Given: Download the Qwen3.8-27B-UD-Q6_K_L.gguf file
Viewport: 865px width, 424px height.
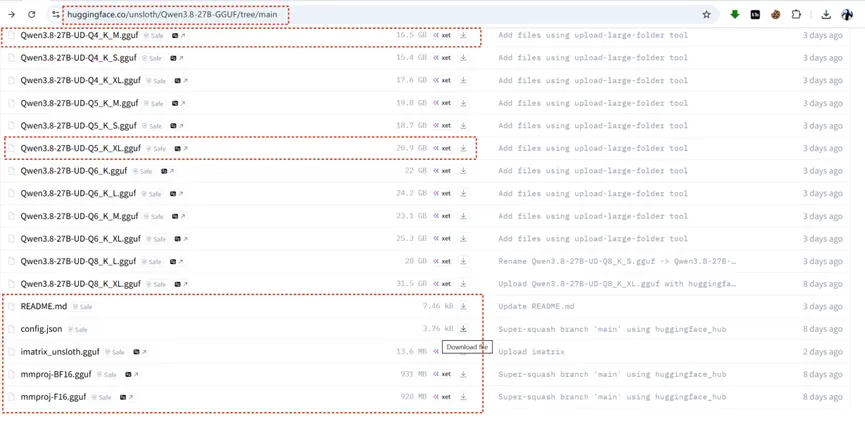Looking at the screenshot, I should pos(463,194).
